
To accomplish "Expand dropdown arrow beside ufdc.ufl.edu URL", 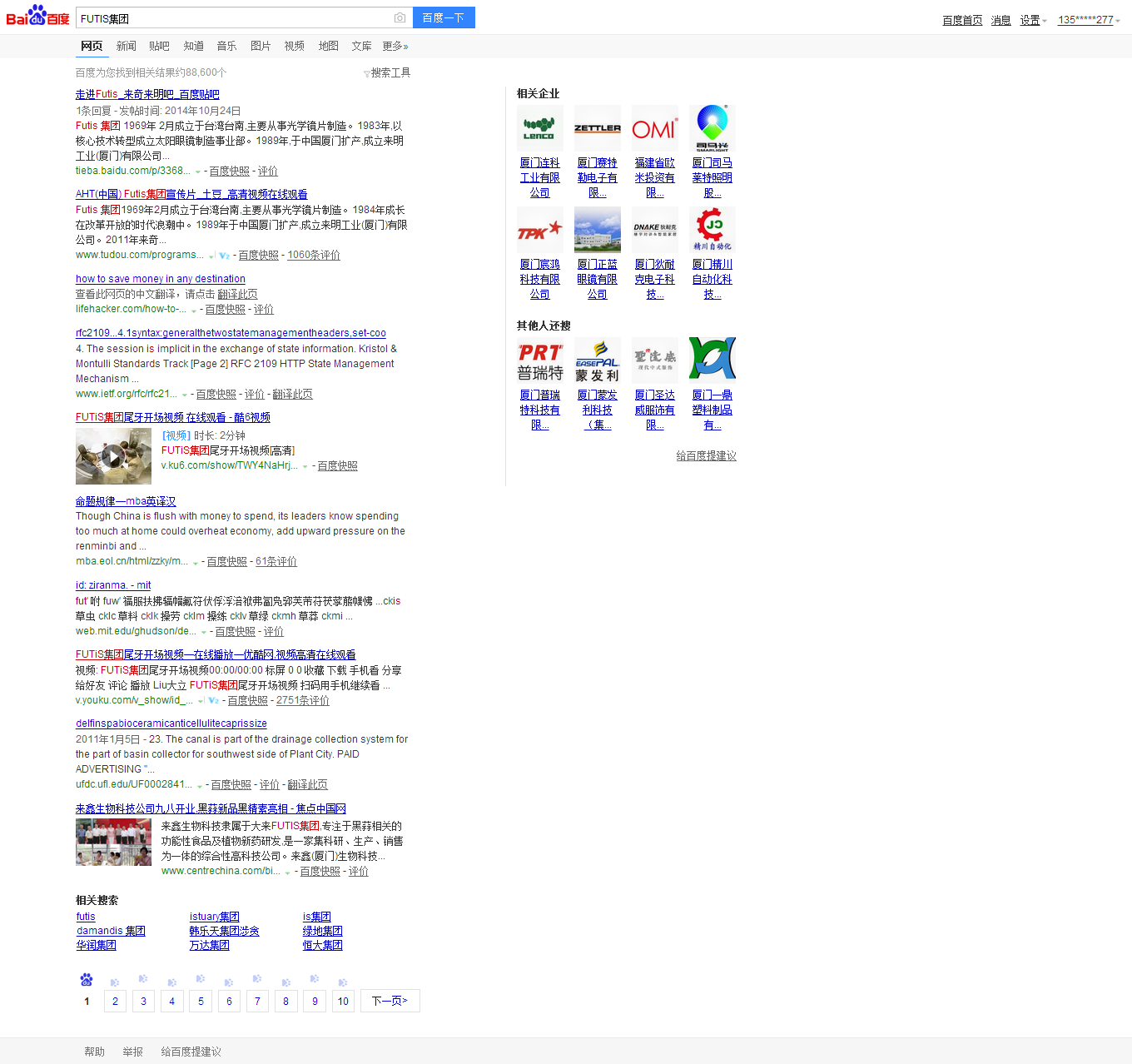I will [200, 786].
